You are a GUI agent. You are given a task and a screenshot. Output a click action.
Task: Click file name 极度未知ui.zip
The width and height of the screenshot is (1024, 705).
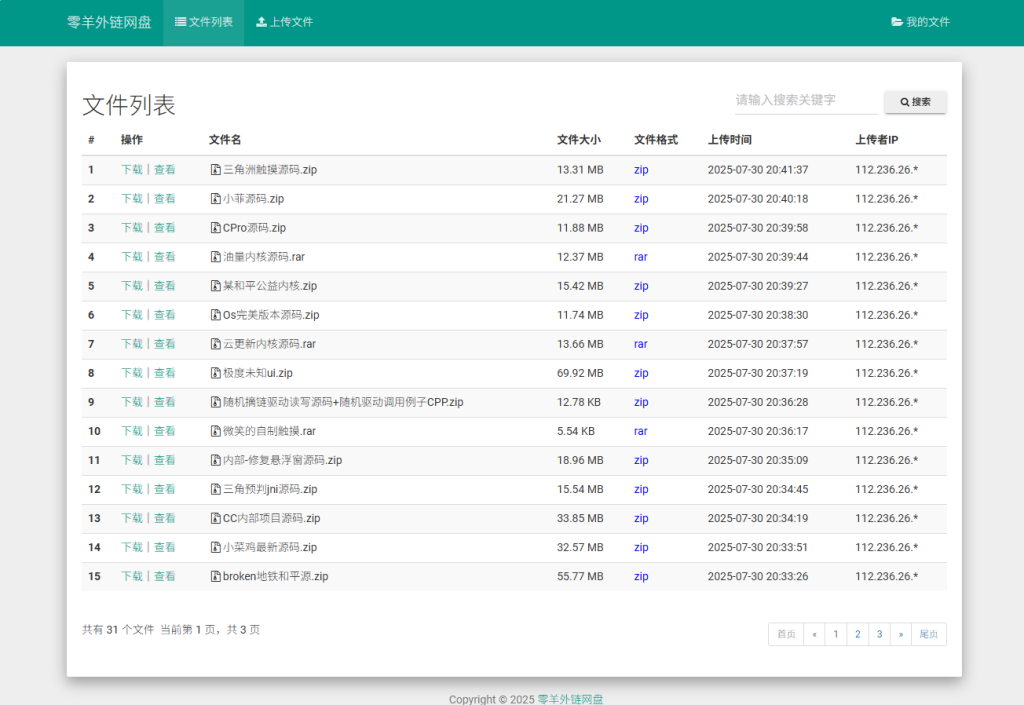[258, 373]
